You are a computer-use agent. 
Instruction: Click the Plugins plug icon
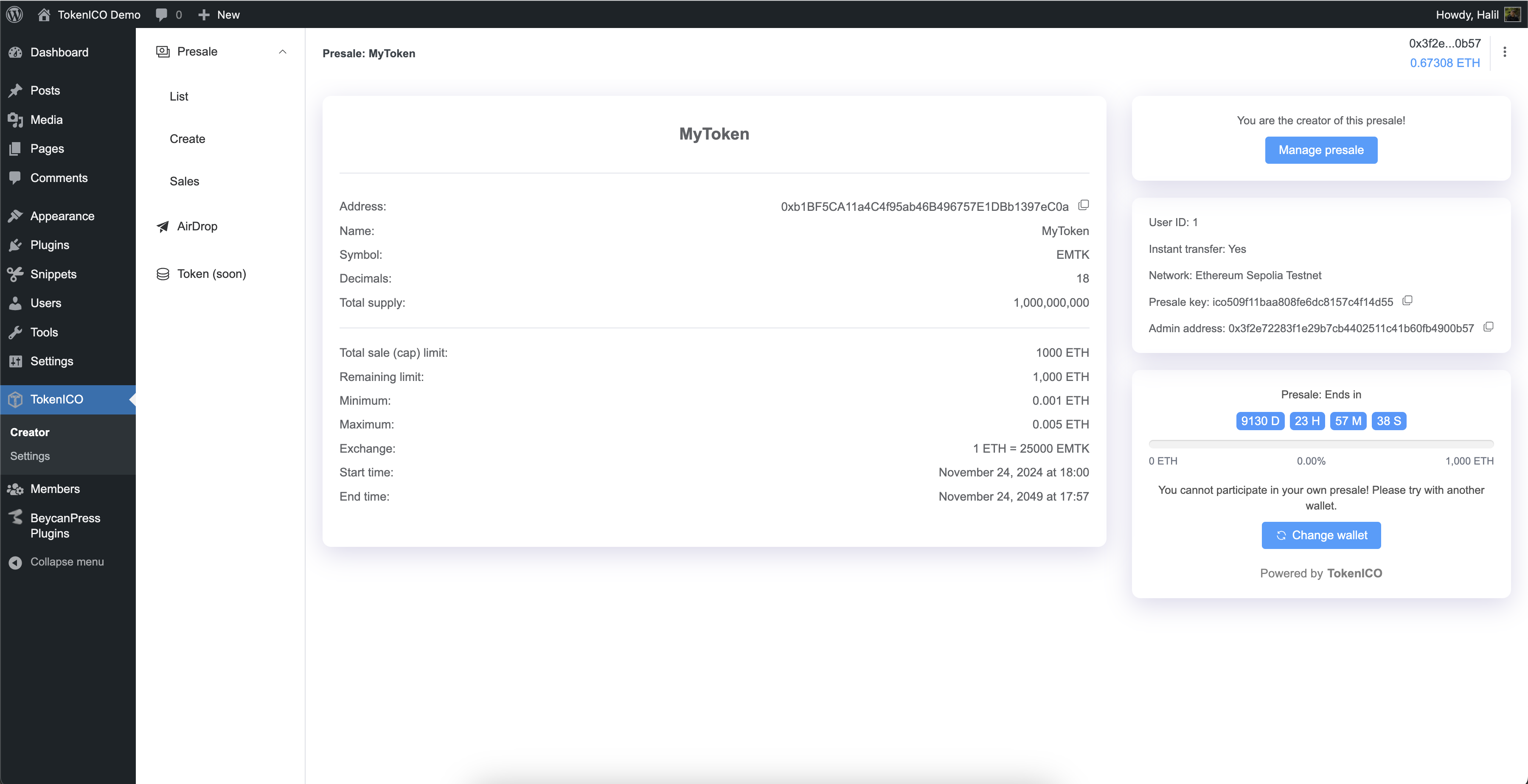coord(15,245)
